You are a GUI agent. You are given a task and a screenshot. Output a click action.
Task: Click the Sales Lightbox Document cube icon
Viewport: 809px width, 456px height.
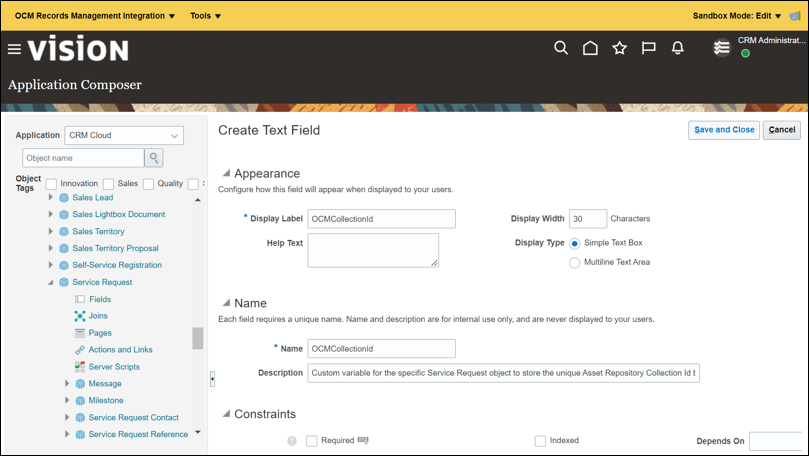pyautogui.click(x=64, y=215)
